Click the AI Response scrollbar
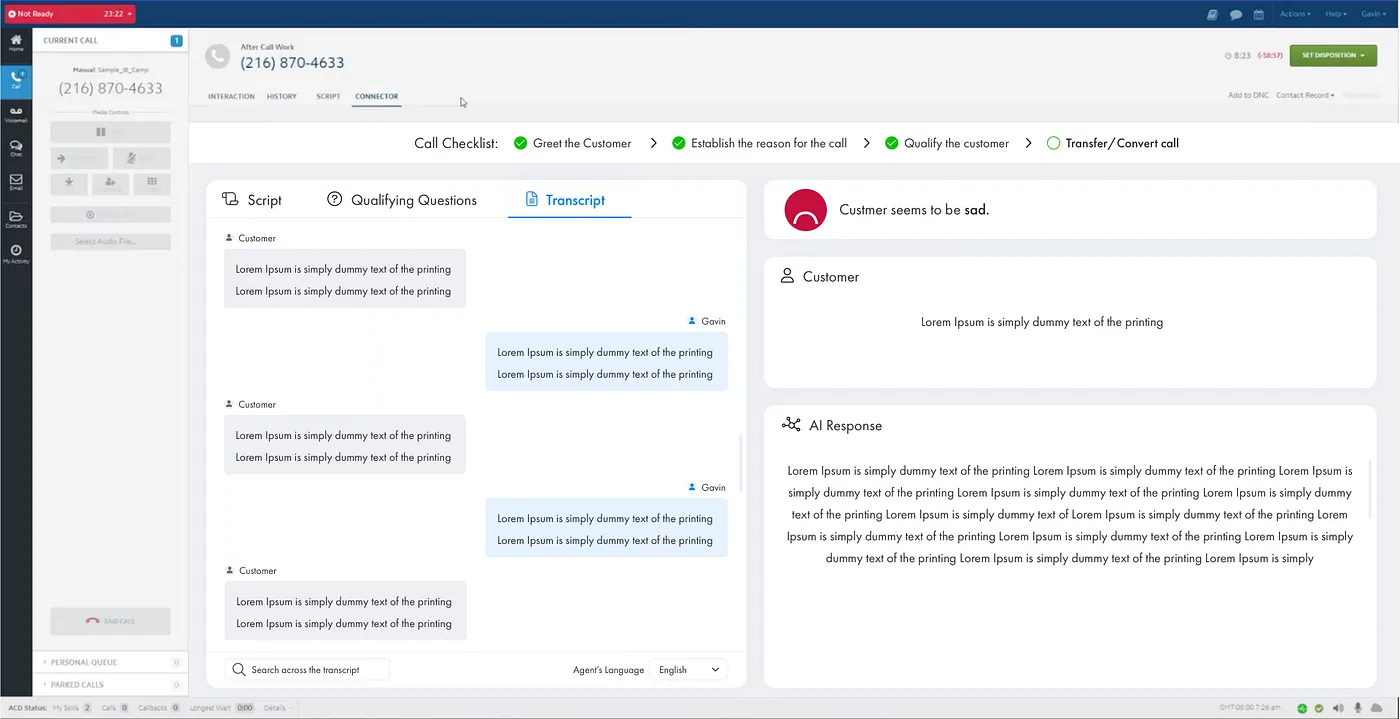The image size is (1400, 719). (x=1371, y=488)
